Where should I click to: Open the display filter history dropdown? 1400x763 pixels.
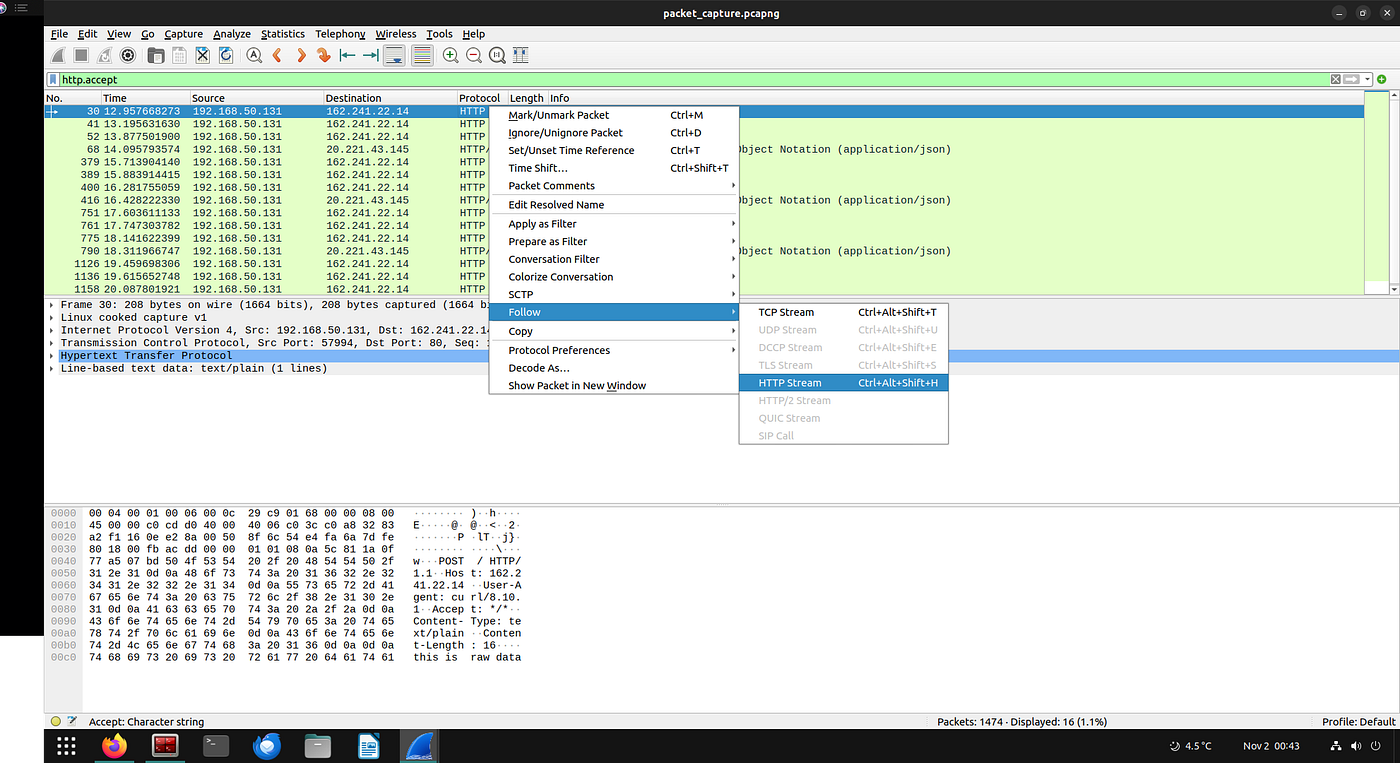click(x=1367, y=79)
